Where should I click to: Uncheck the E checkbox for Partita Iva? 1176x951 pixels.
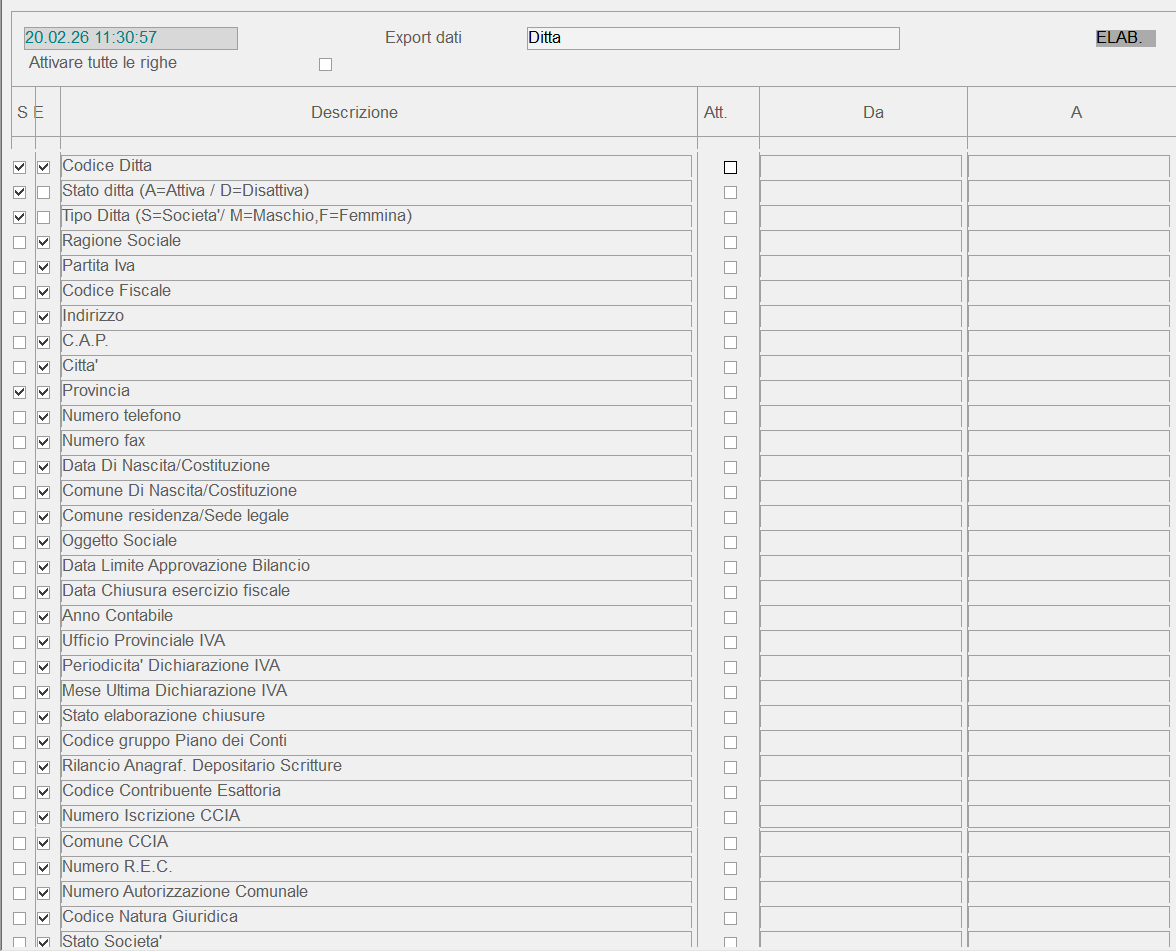click(43, 267)
